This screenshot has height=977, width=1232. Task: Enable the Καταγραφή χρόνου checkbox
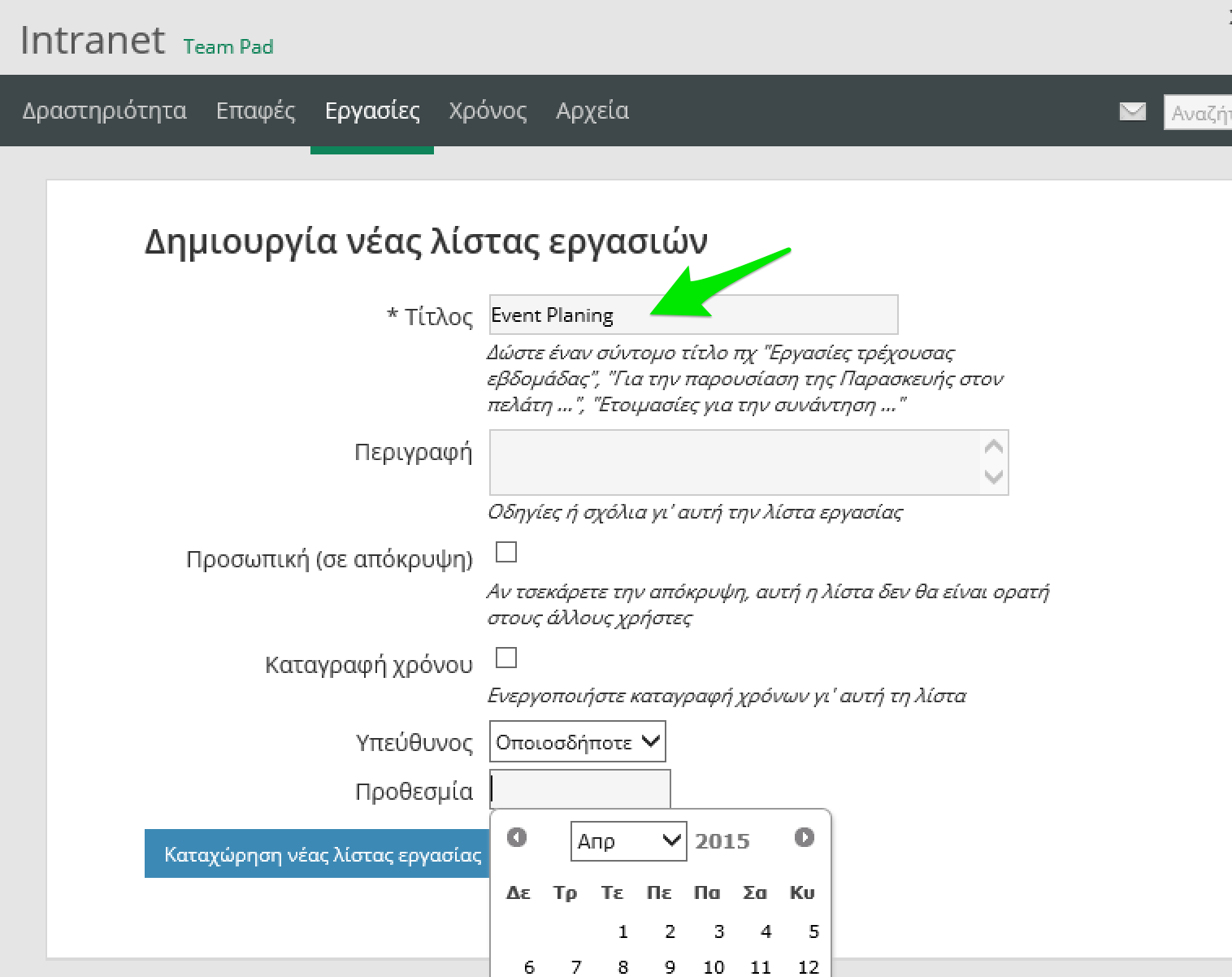tap(506, 658)
